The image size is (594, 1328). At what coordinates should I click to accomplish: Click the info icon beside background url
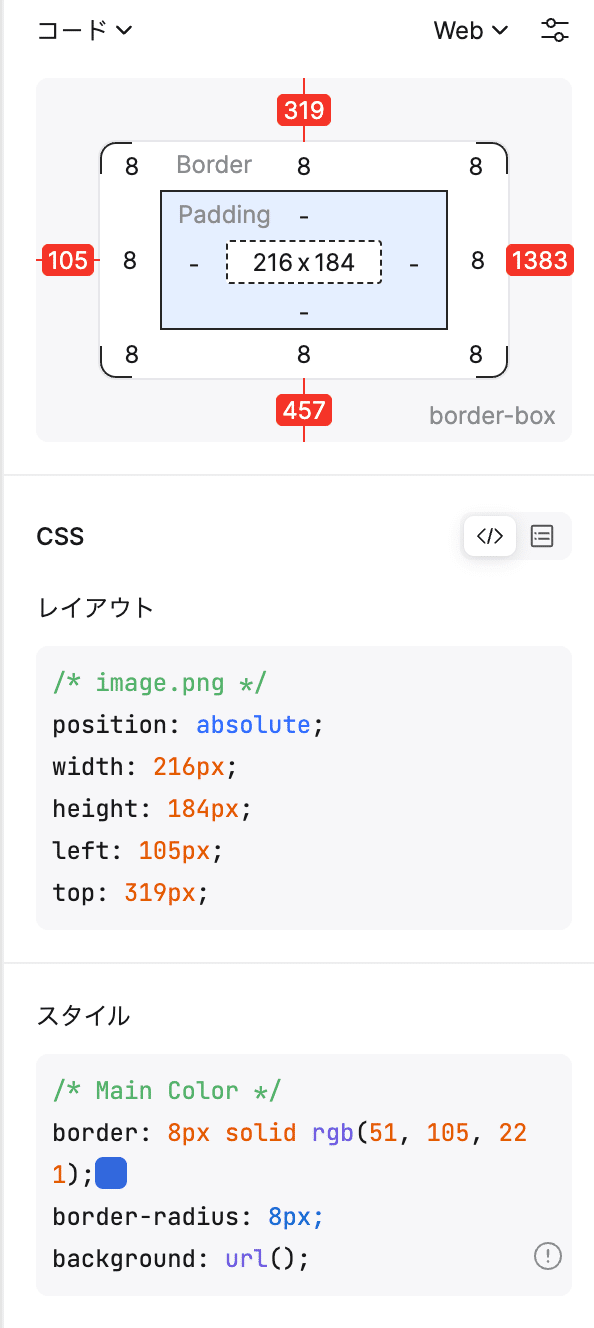coord(547,1257)
